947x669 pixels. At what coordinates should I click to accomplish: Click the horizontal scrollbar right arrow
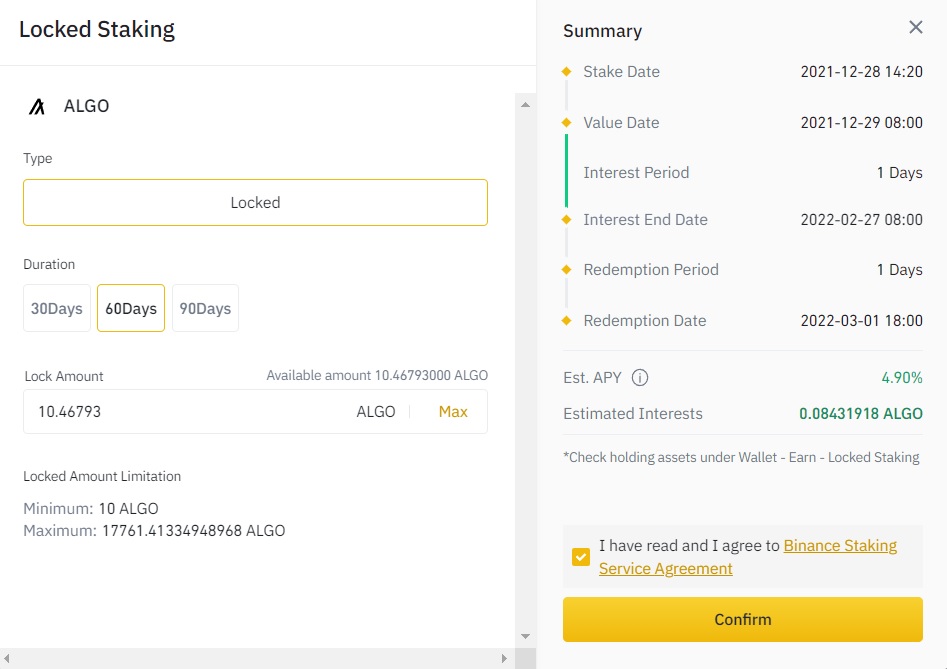click(504, 658)
